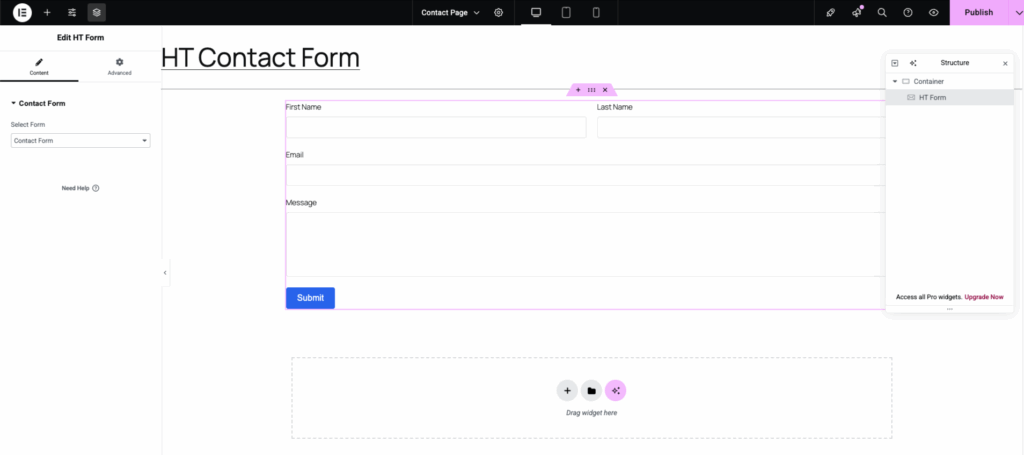The height and width of the screenshot is (455, 1024).
Task: Click the drag handle dots on container
Action: (x=592, y=89)
